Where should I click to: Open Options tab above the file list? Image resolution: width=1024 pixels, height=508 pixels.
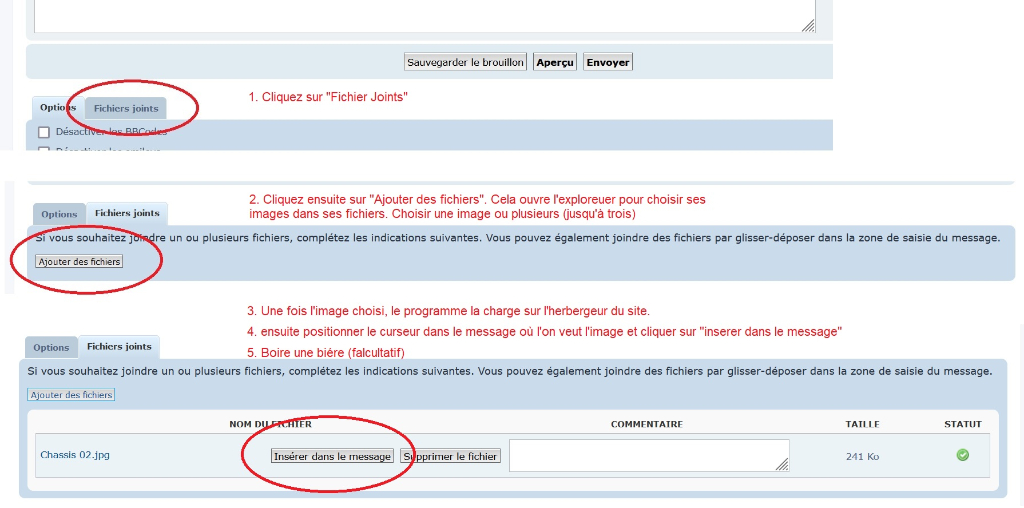[x=51, y=348]
